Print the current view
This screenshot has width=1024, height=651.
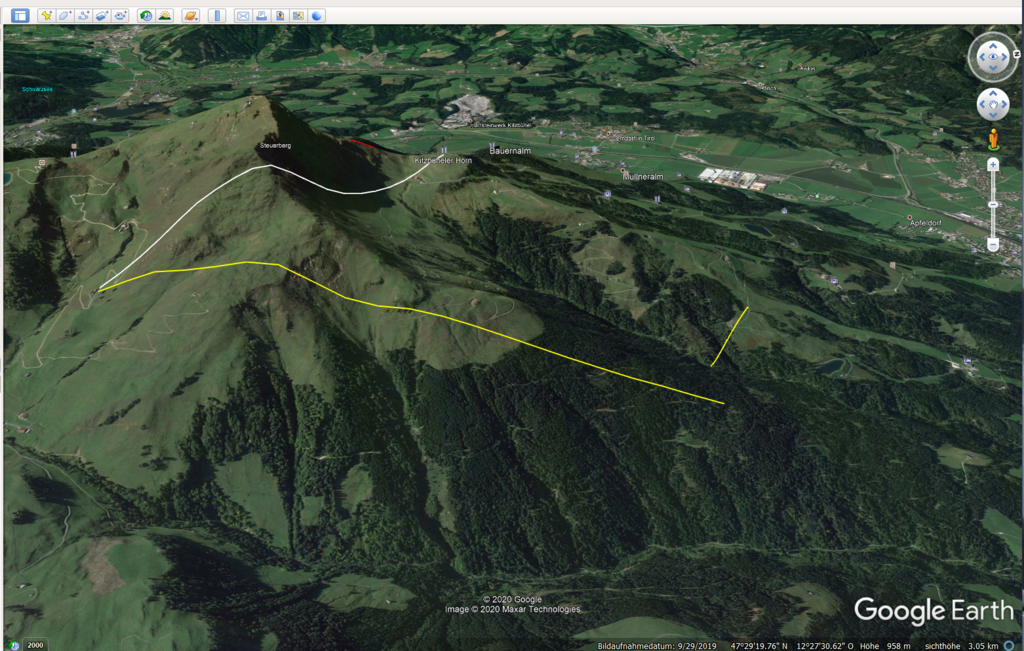coord(261,16)
